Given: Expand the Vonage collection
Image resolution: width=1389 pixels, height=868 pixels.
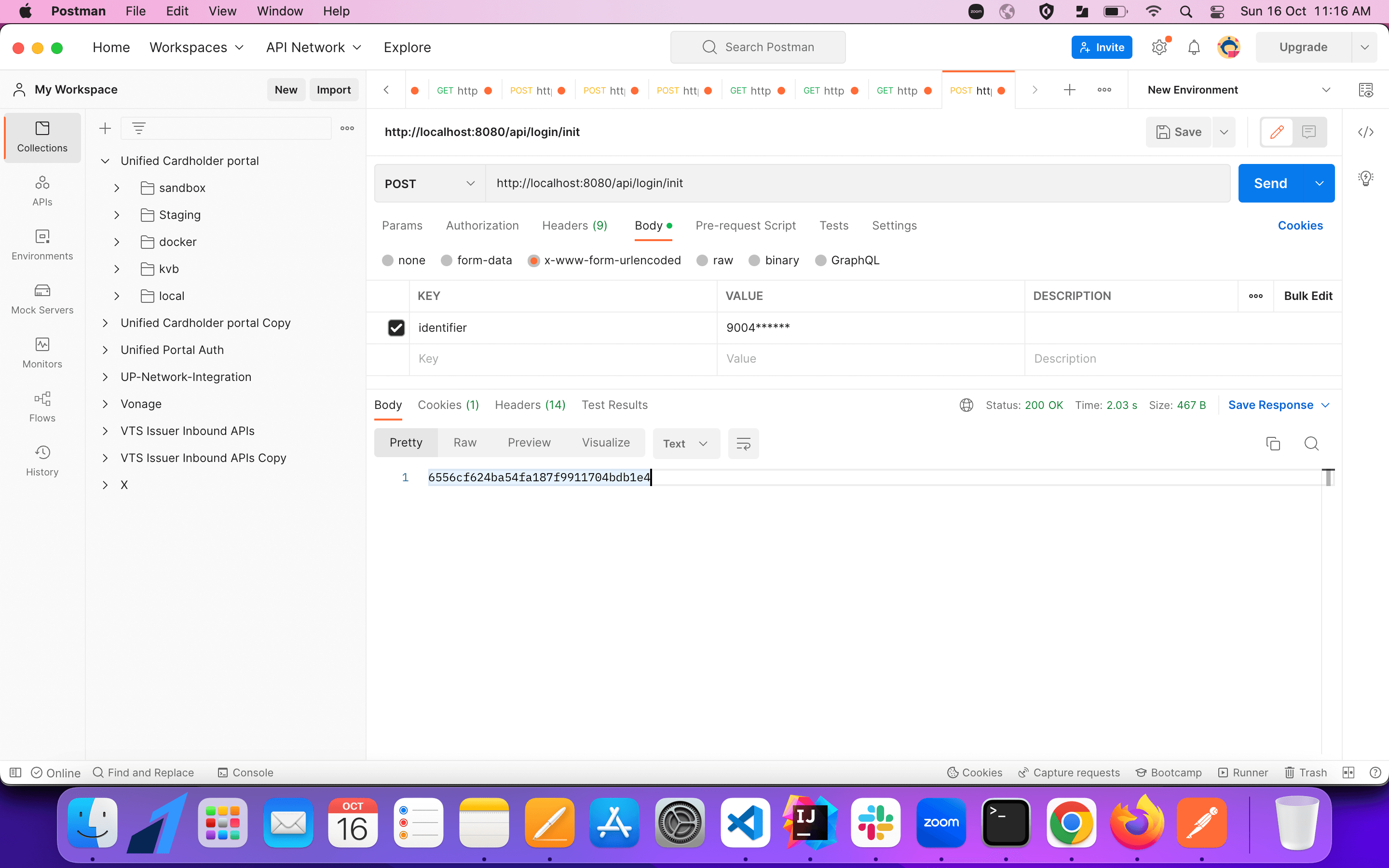Looking at the screenshot, I should coord(105,404).
